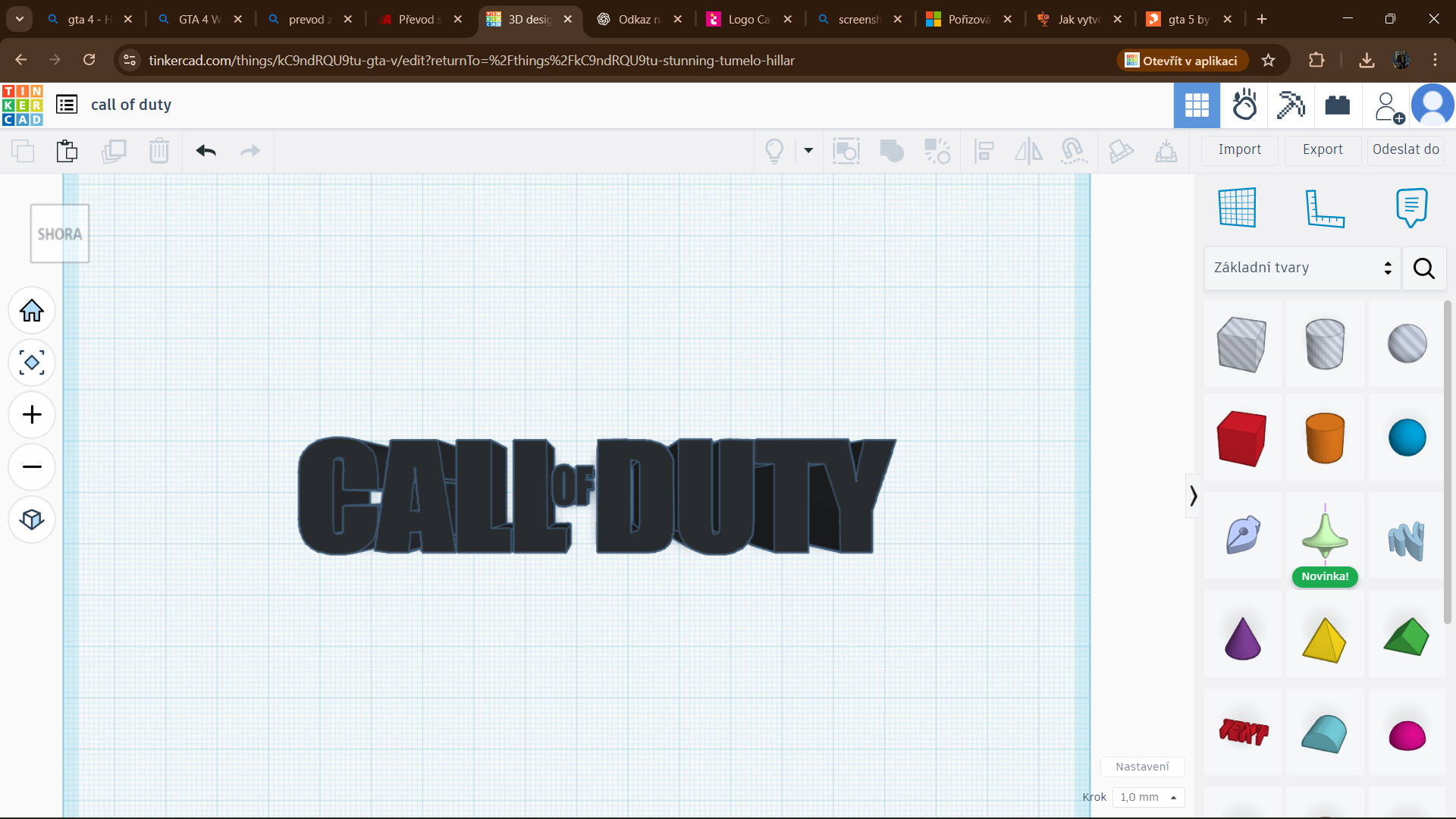
Task: Bookmark this page with the star icon
Action: coord(1269,61)
